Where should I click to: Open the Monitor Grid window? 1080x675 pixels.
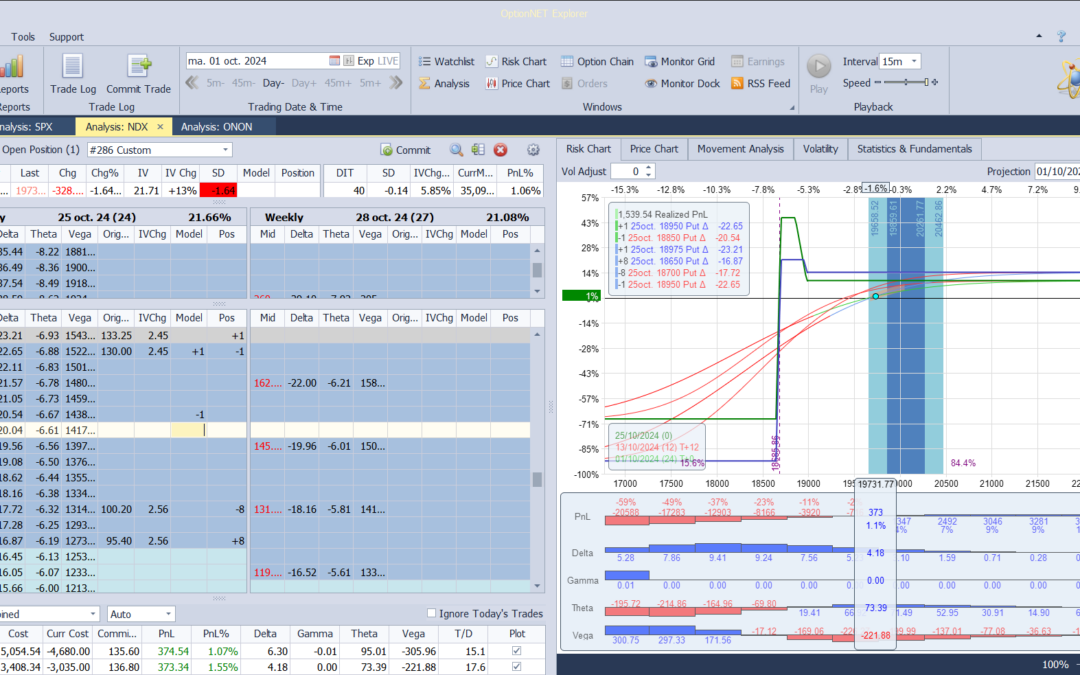[x=680, y=61]
